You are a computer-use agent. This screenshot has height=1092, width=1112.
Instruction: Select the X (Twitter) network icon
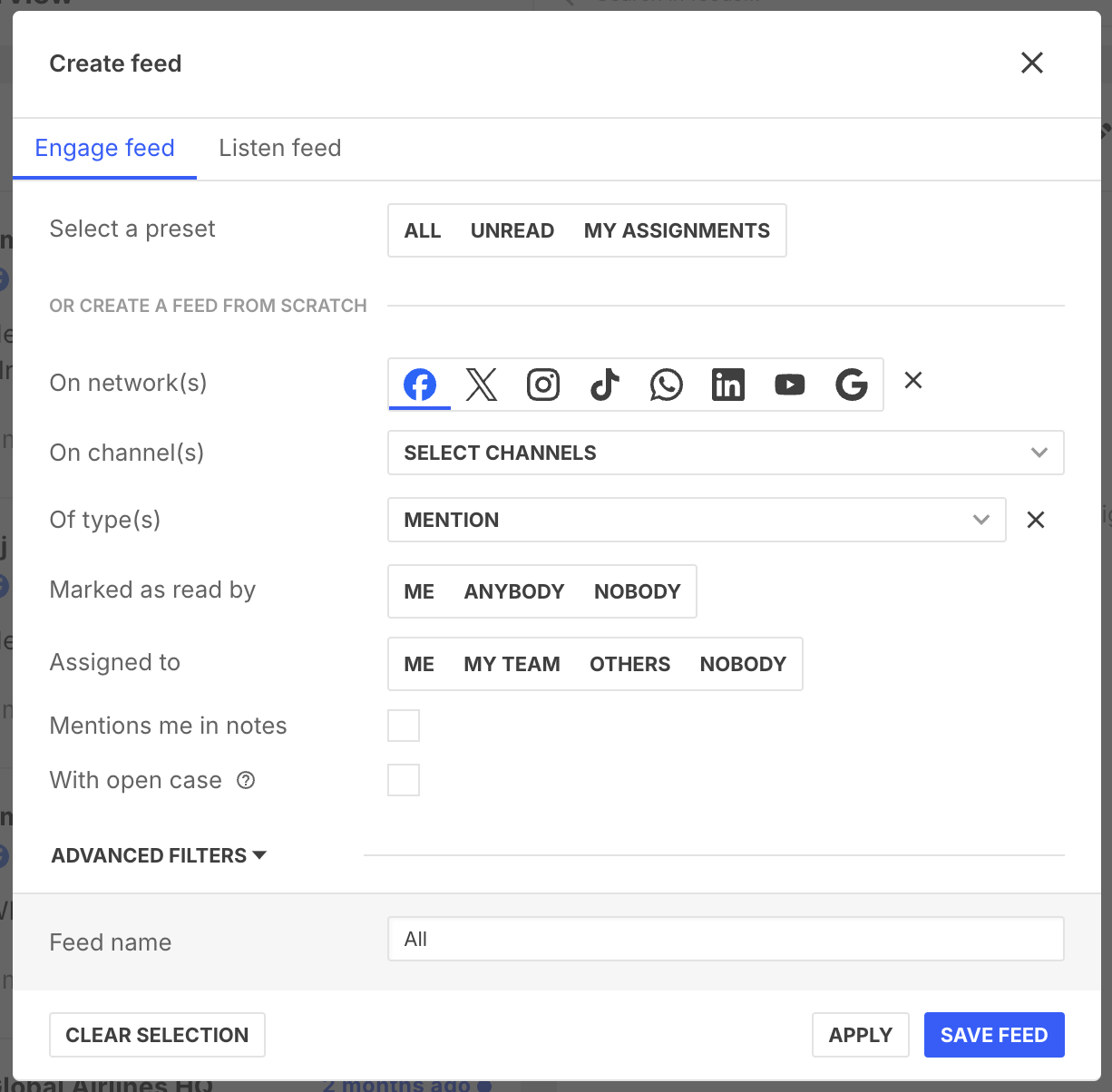482,385
